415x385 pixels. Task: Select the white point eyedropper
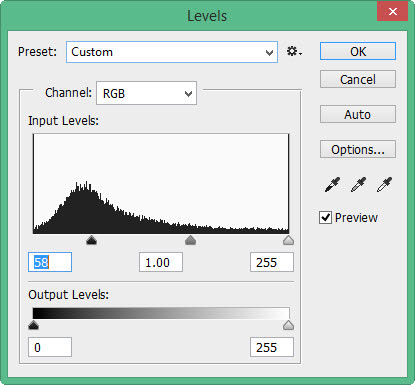tap(384, 184)
